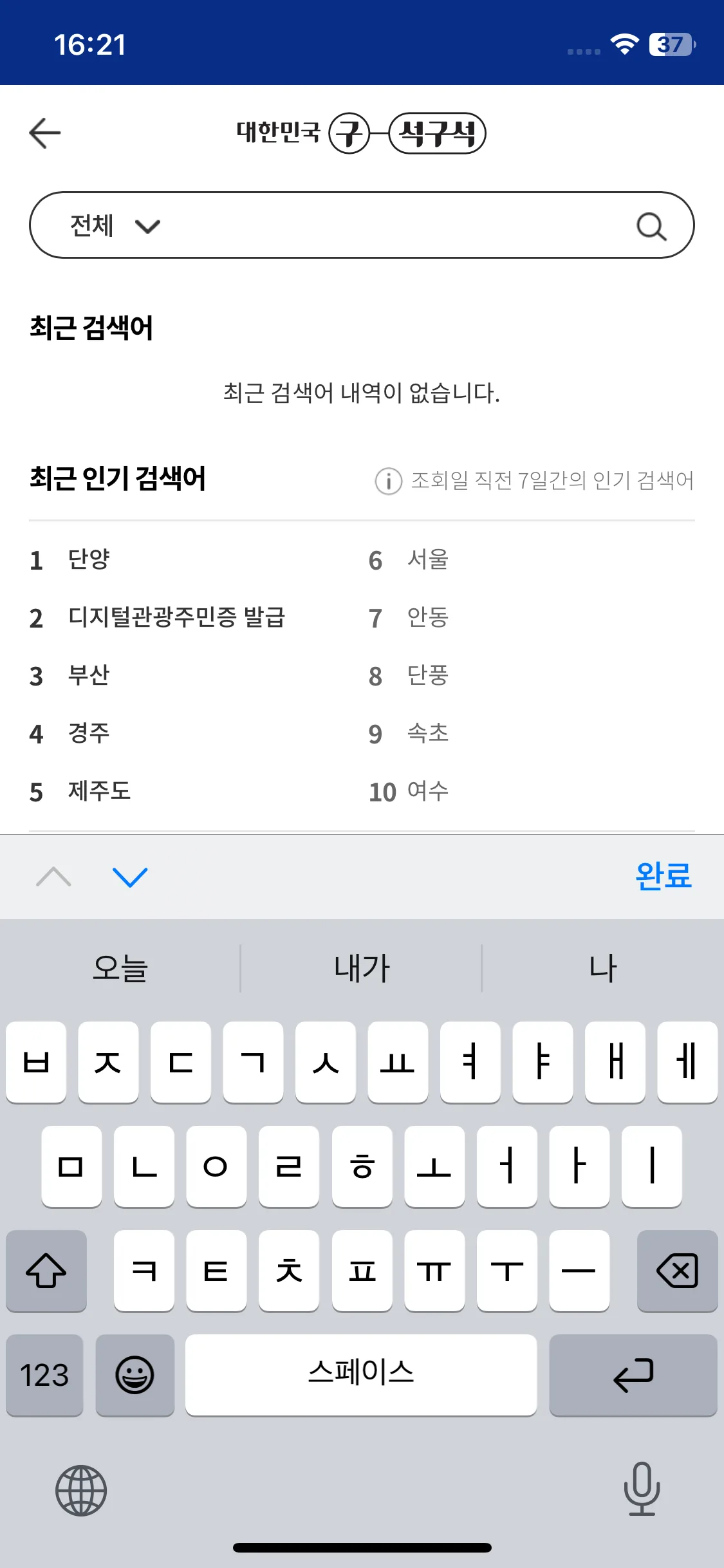This screenshot has height=1568, width=724.
Task: Select popular search term 단양
Action: pyautogui.click(x=89, y=559)
